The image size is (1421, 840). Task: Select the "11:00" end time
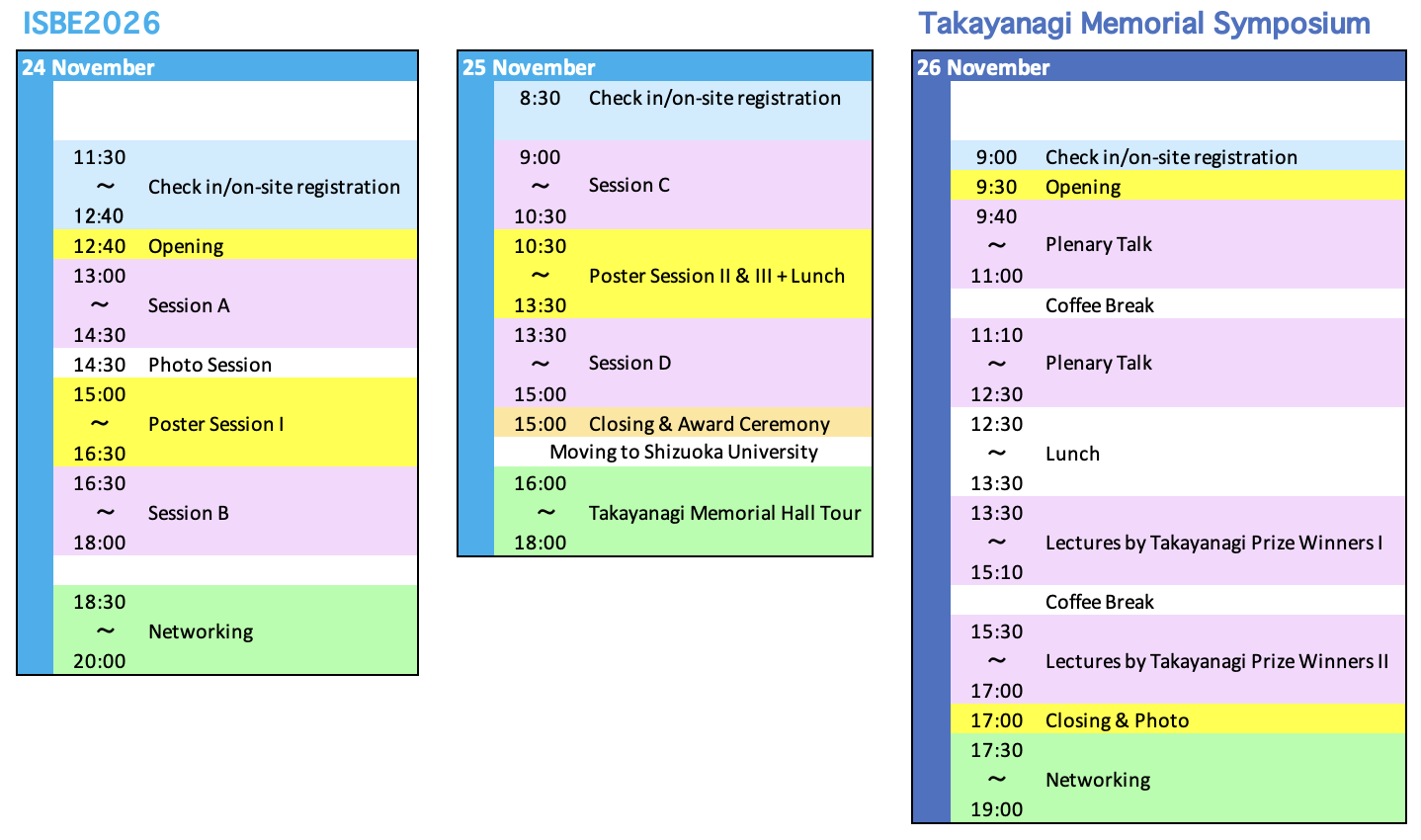(997, 276)
